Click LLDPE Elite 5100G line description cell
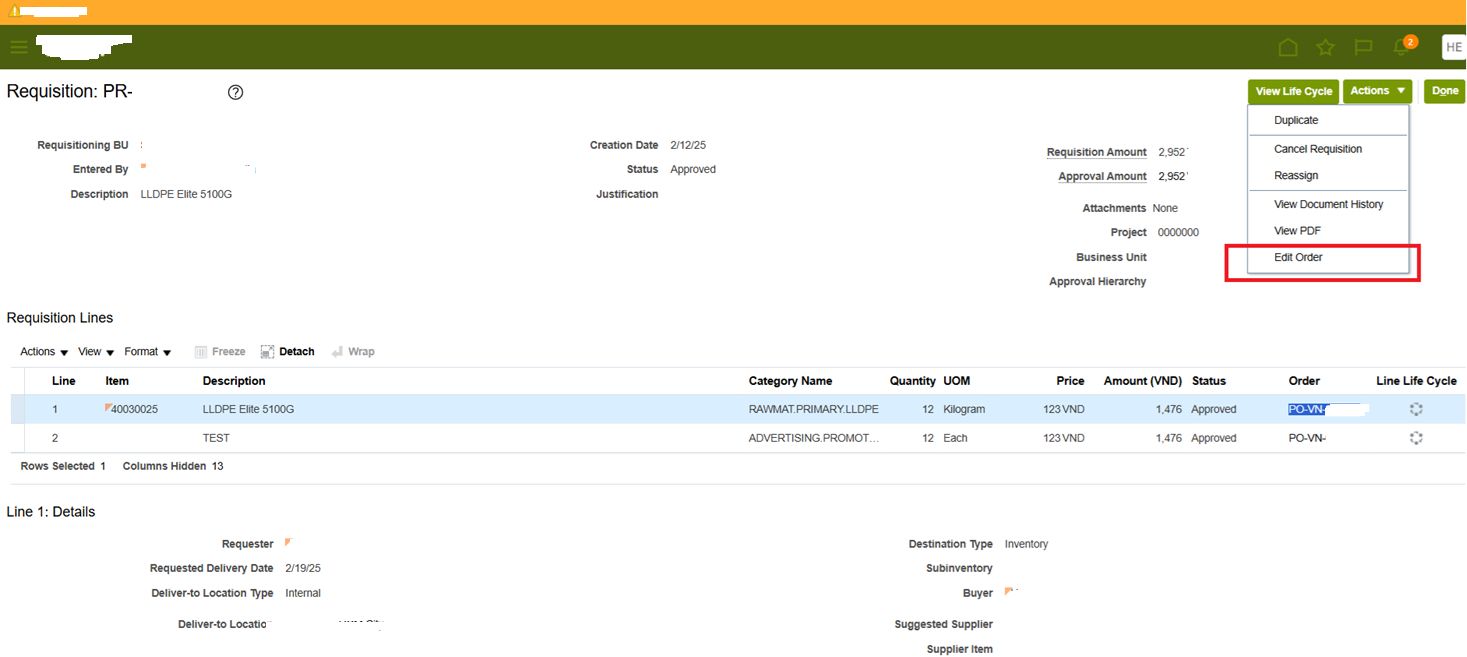1467x657 pixels. [248, 409]
